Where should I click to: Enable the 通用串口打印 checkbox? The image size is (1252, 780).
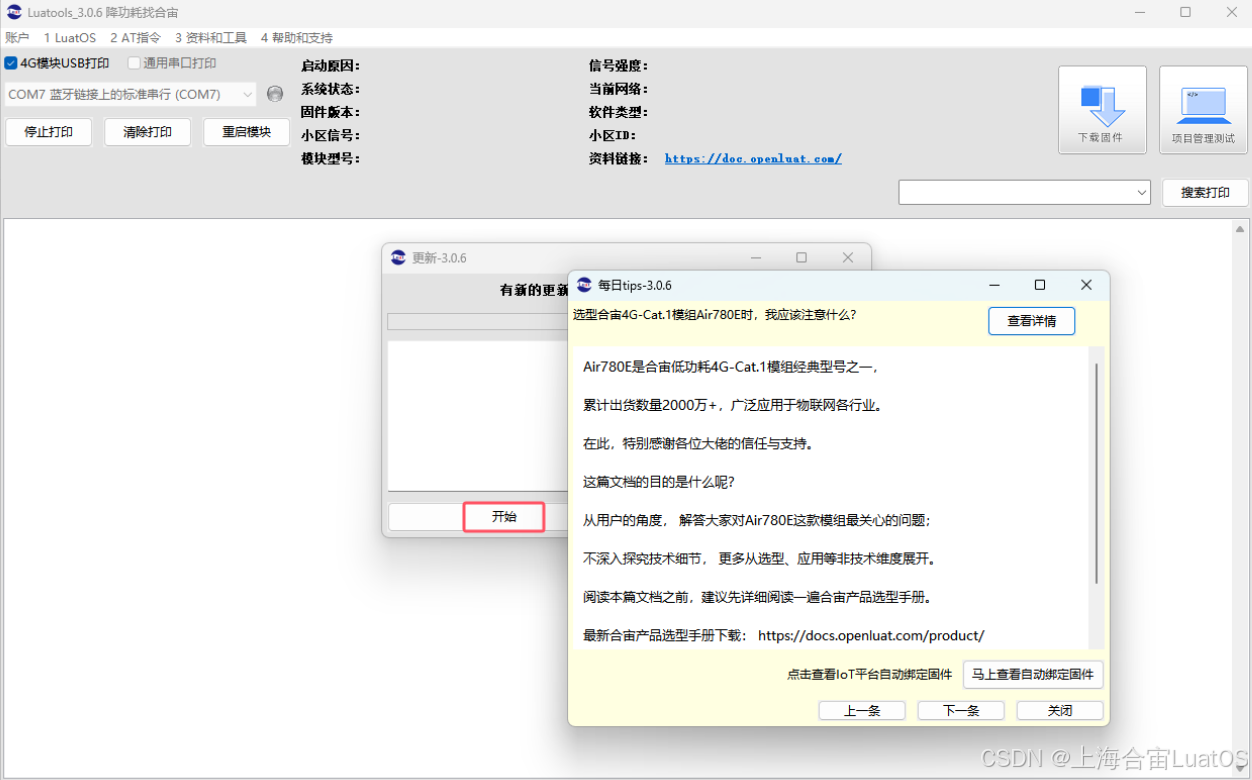tap(134, 62)
